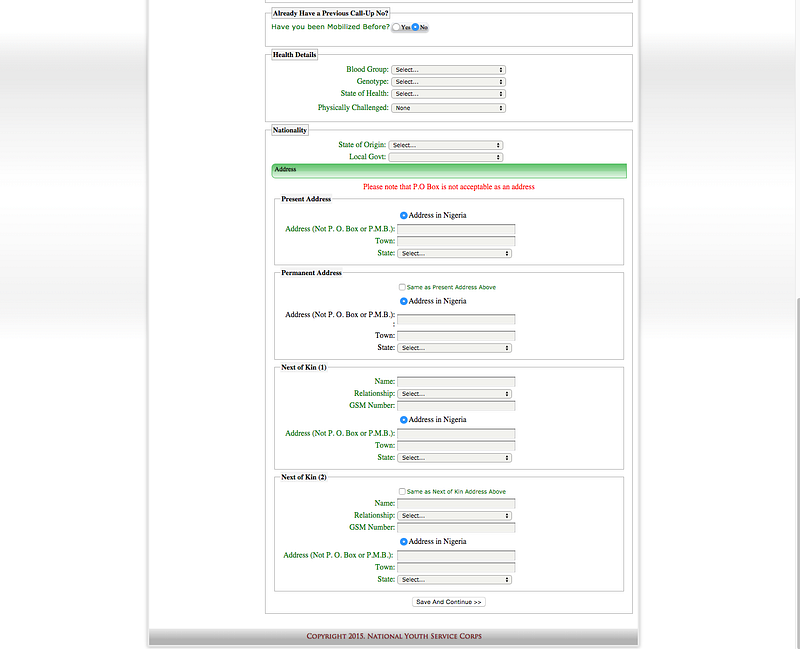Open the Physically Challenged dropdown
Image resolution: width=800 pixels, height=649 pixels.
click(x=448, y=108)
